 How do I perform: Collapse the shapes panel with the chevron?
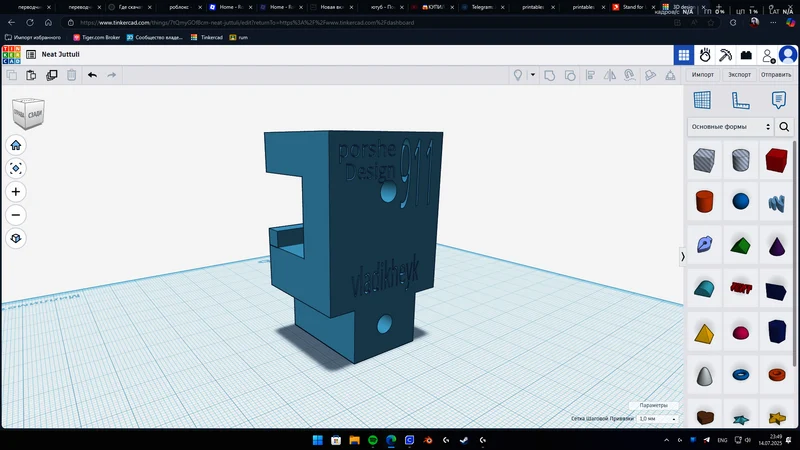[x=683, y=257]
